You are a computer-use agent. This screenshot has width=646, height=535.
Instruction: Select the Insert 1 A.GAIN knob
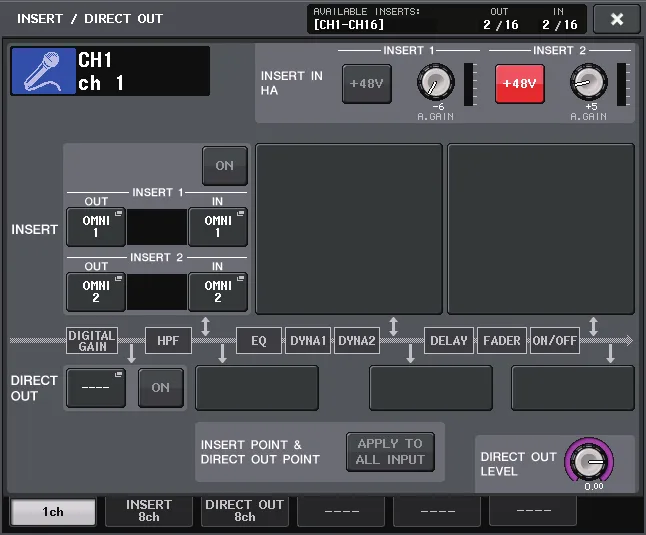click(x=435, y=82)
